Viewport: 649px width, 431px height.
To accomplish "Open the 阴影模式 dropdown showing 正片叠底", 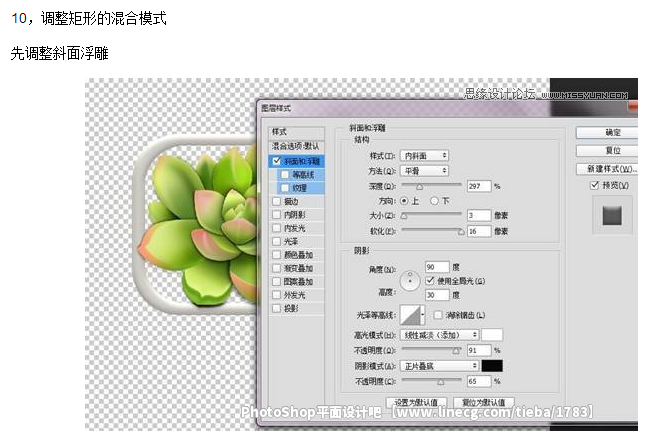I will [440, 366].
